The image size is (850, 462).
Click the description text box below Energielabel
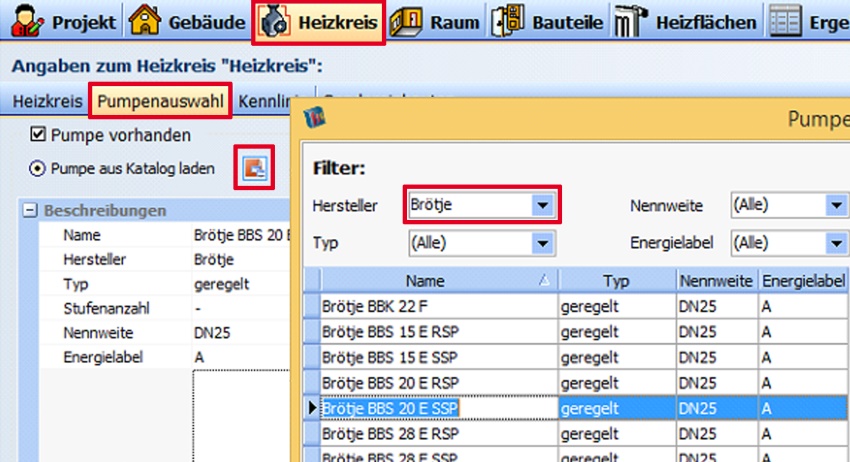tap(241, 415)
